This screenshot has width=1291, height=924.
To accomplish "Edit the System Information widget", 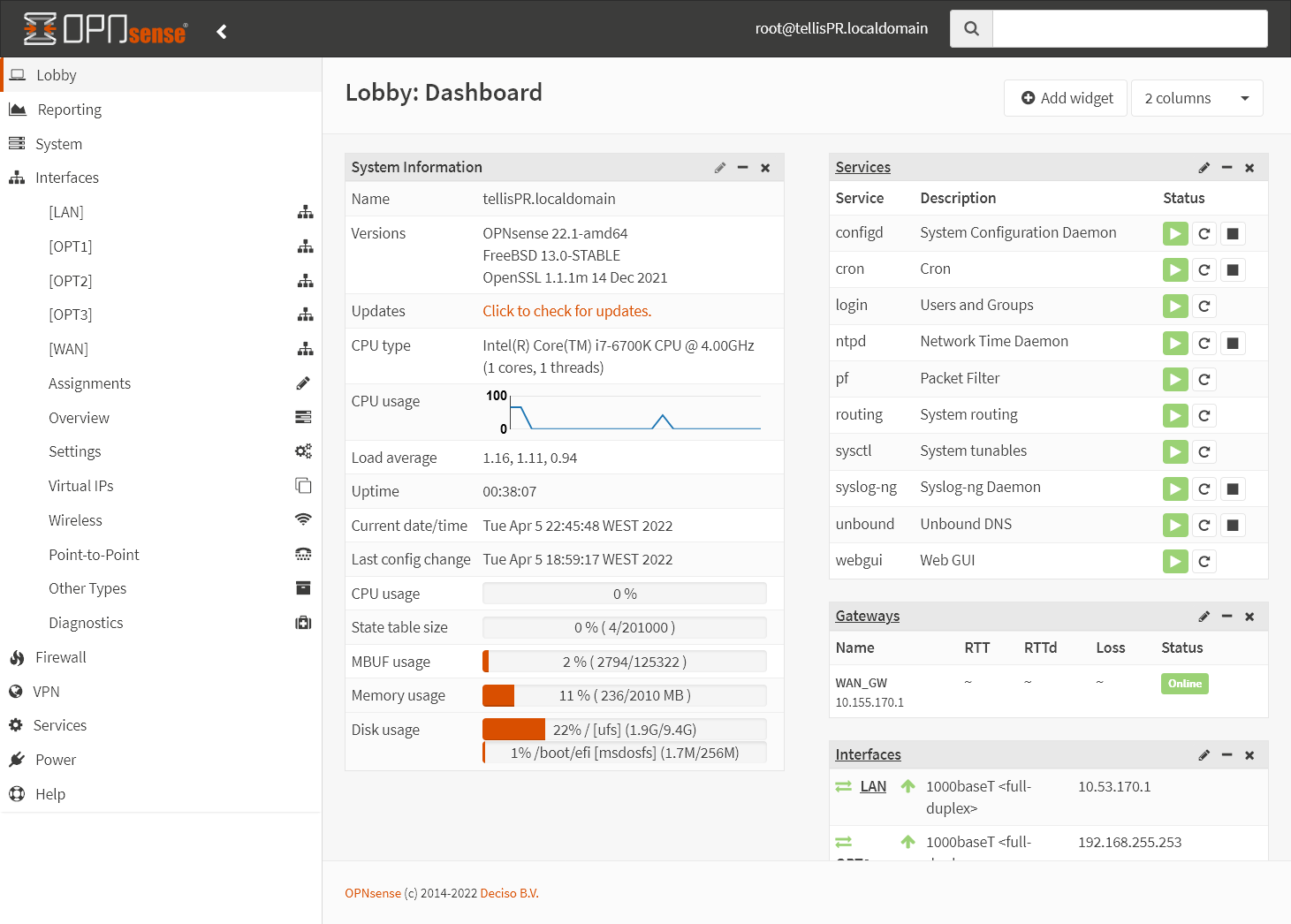I will (720, 168).
